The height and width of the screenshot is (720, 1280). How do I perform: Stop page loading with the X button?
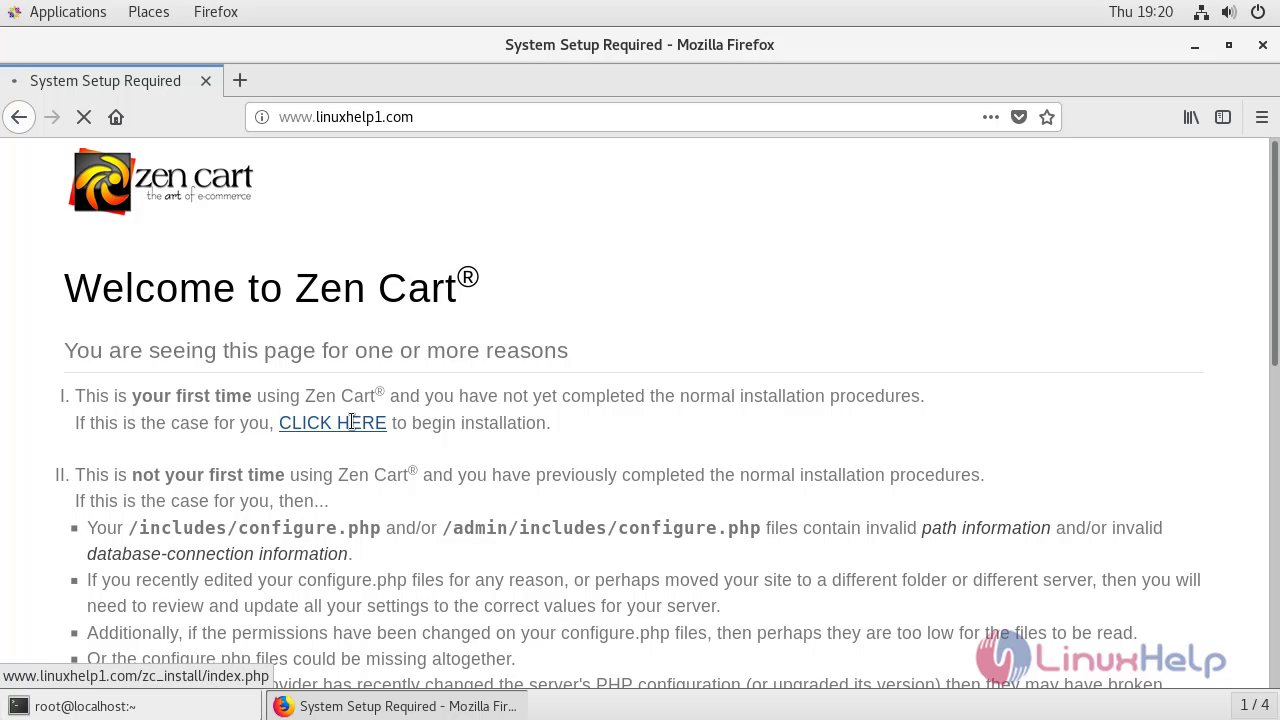[x=84, y=117]
